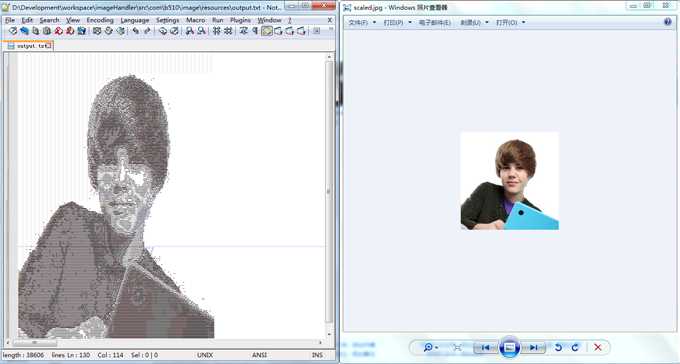The image size is (680, 364).
Task: Click the Find toolbar icon
Action: tap(163, 31)
